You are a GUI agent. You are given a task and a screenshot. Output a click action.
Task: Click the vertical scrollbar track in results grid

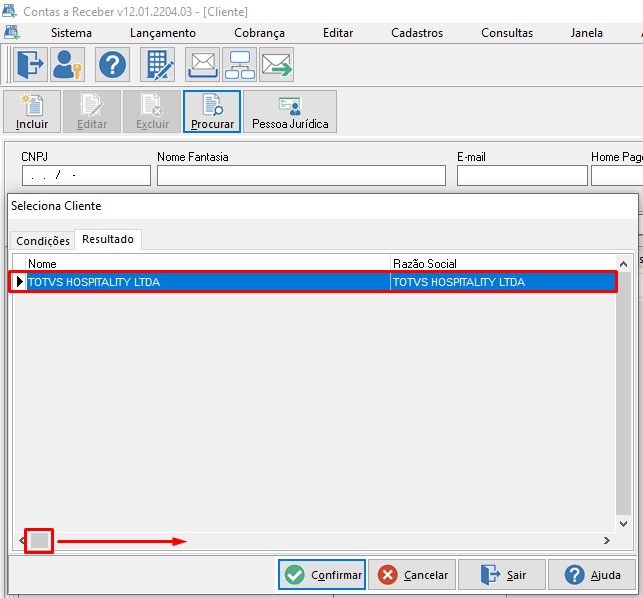[623, 393]
